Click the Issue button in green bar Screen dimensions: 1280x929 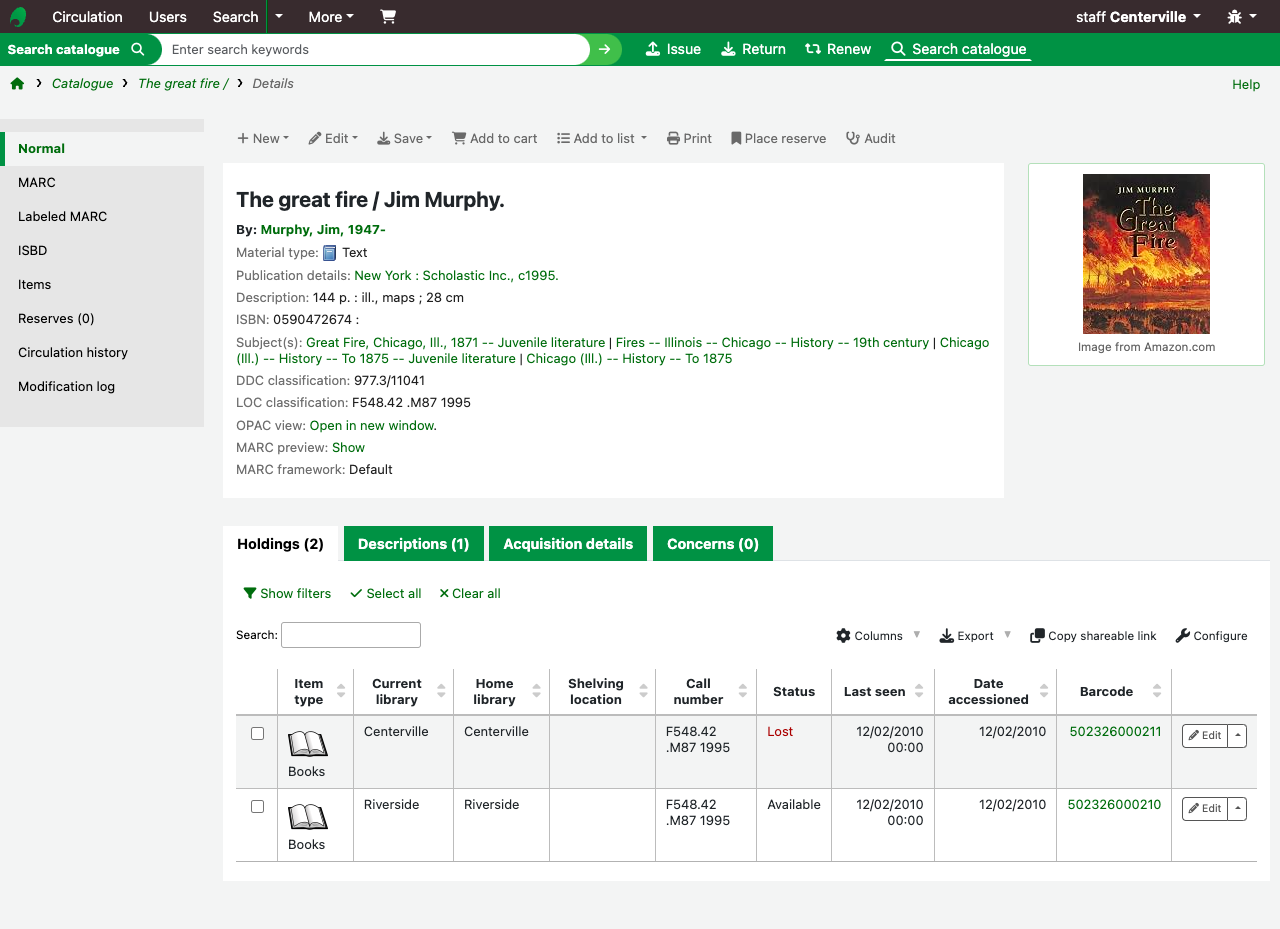tap(673, 49)
